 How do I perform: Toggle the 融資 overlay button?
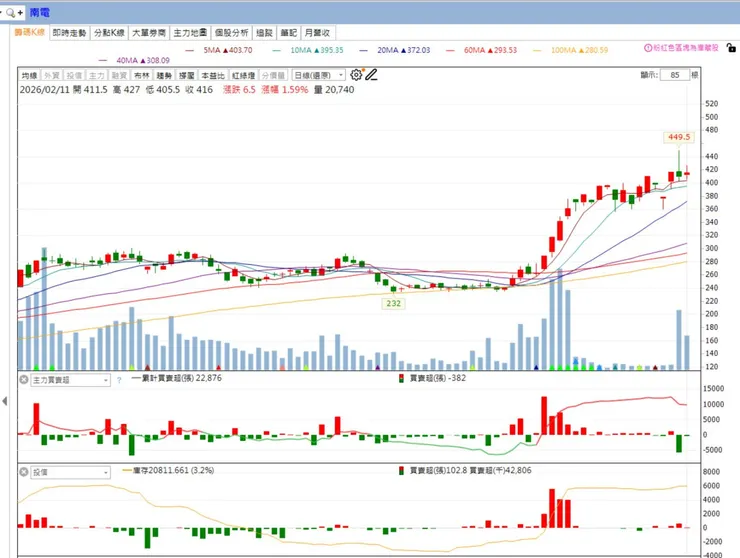point(119,75)
